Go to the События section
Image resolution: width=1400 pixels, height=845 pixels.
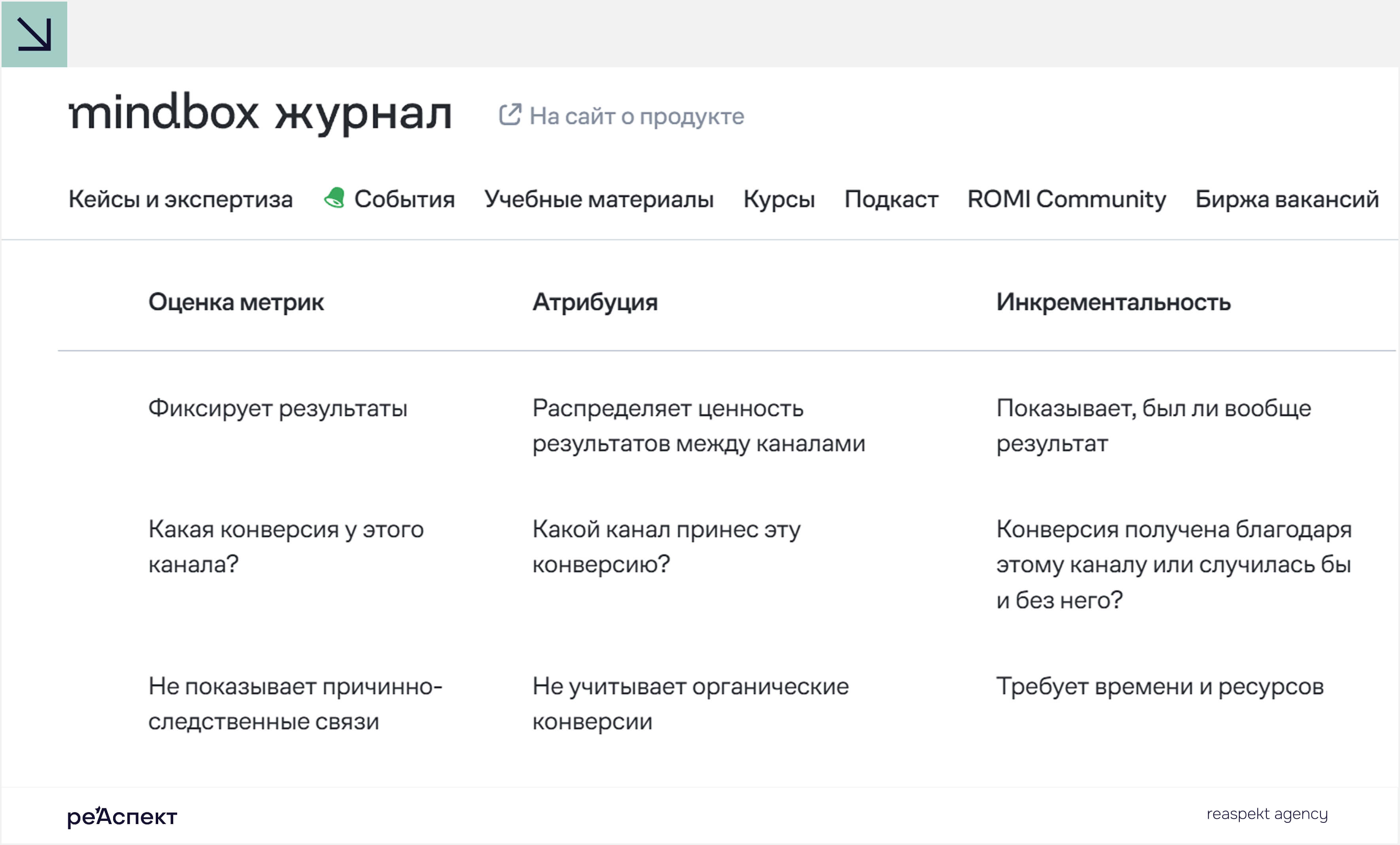(x=405, y=199)
